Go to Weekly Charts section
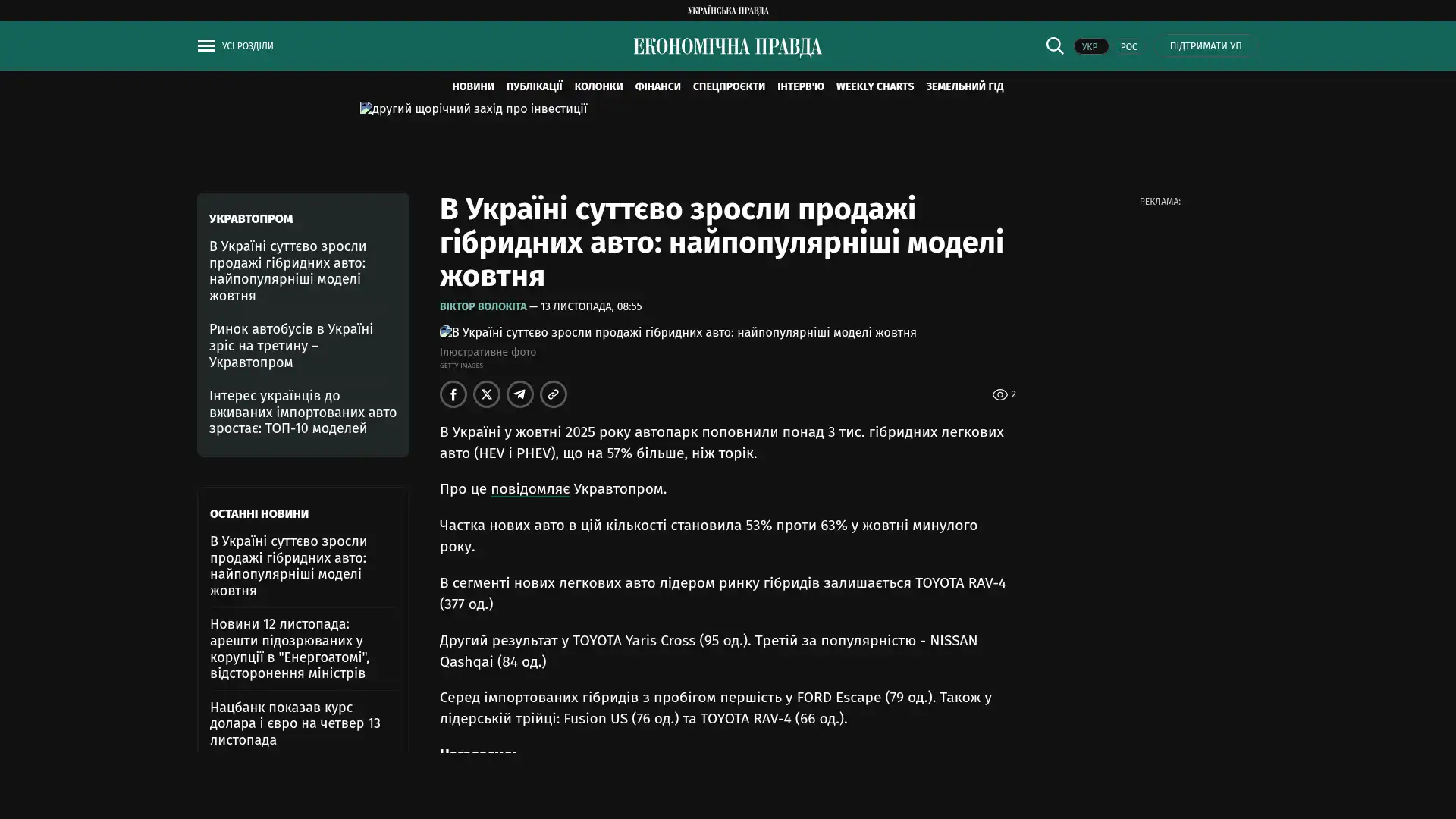Image resolution: width=1456 pixels, height=819 pixels. (874, 87)
